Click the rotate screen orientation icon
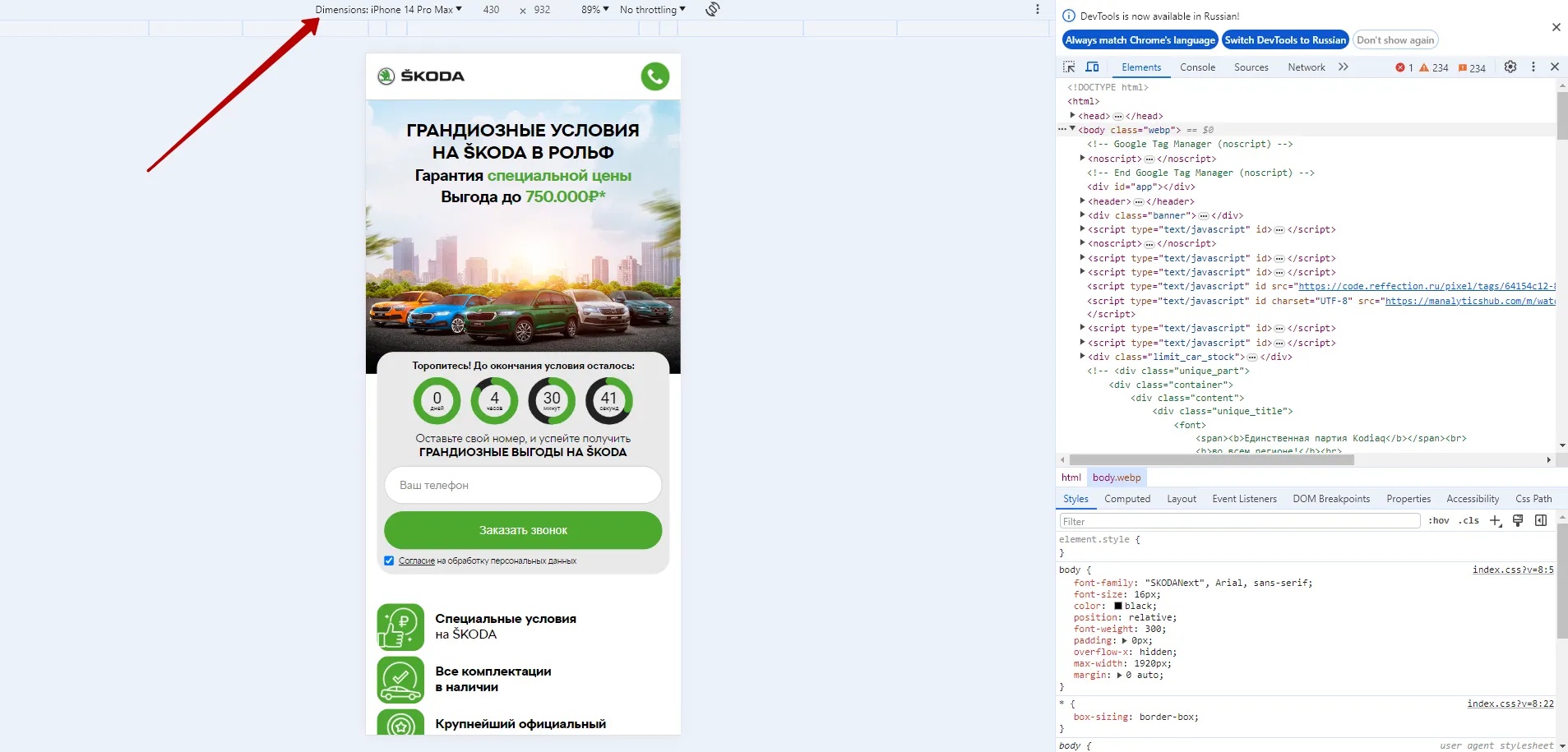This screenshot has height=752, width=1568. [x=713, y=9]
